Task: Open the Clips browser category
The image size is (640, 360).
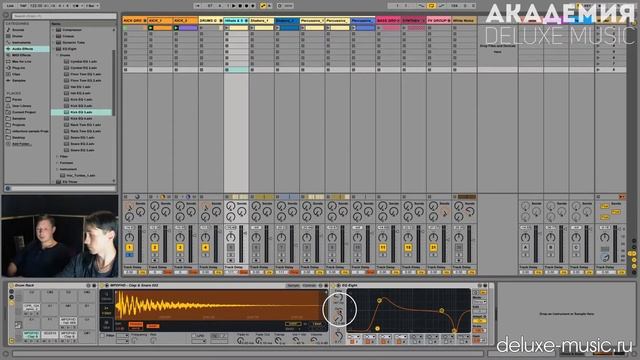Action: point(16,74)
